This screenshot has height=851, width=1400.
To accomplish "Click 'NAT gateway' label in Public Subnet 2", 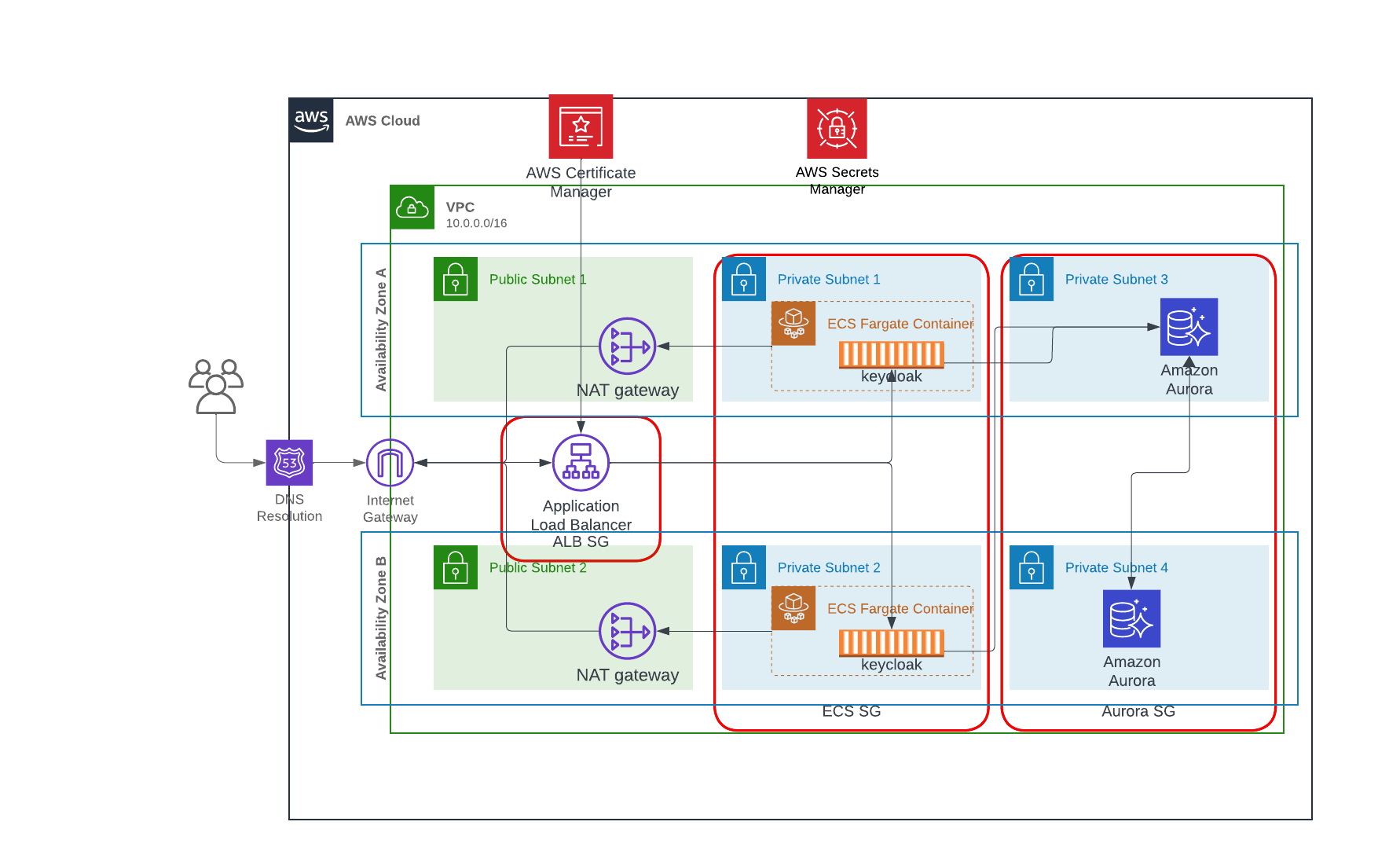I will click(628, 676).
